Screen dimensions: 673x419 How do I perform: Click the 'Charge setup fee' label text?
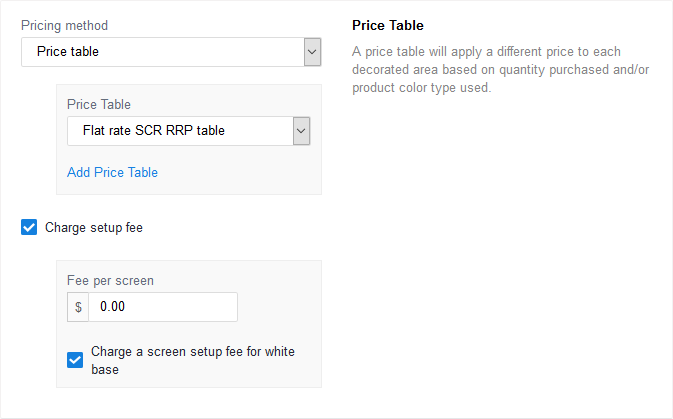click(94, 228)
